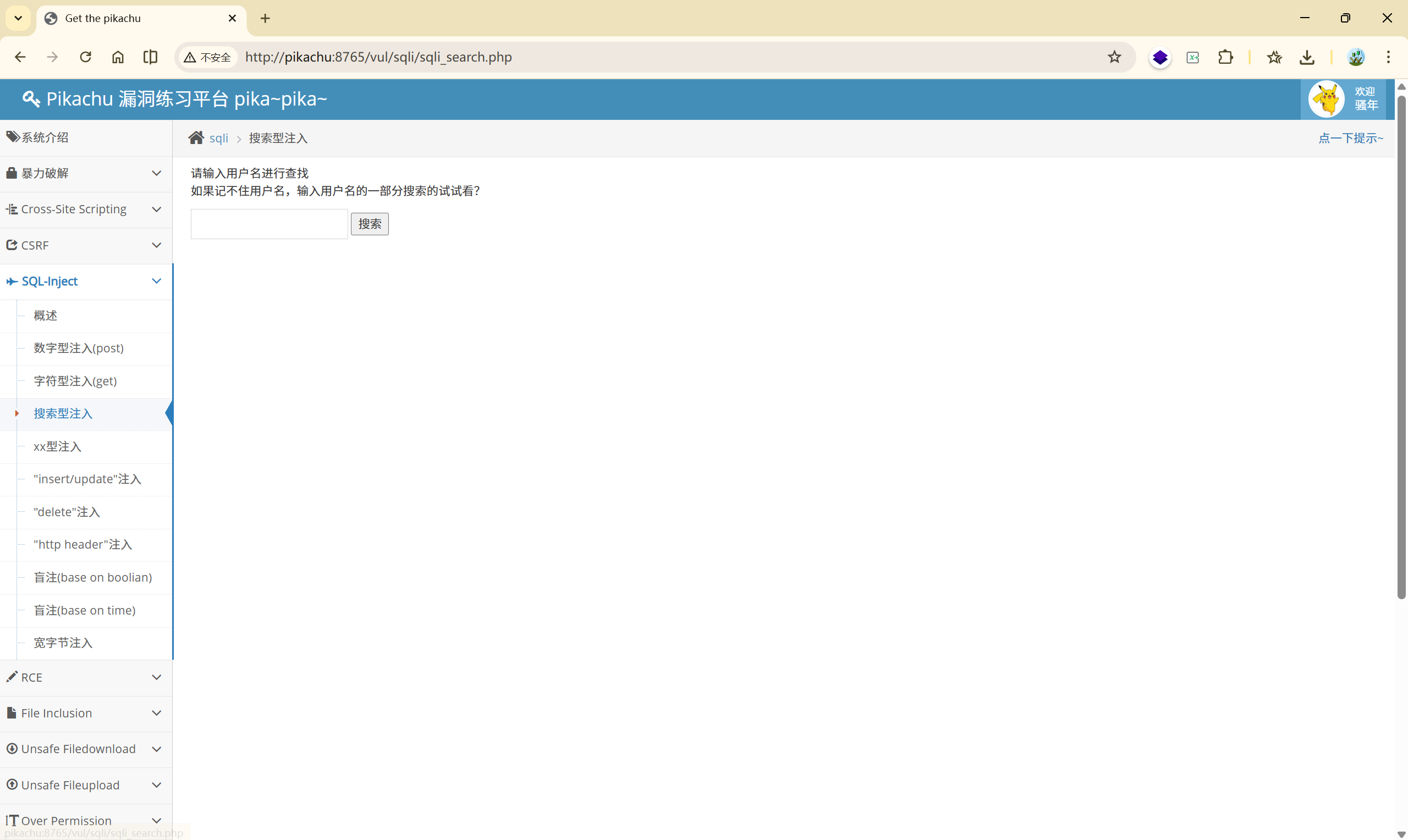
Task: Click the home icon in browser toolbar
Action: (x=118, y=57)
